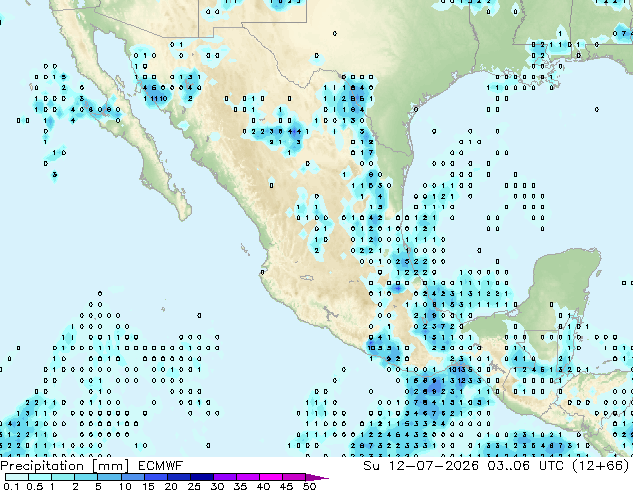
Task: Click the 35–40 mm magenta legend swatch
Action: pyautogui.click(x=248, y=477)
